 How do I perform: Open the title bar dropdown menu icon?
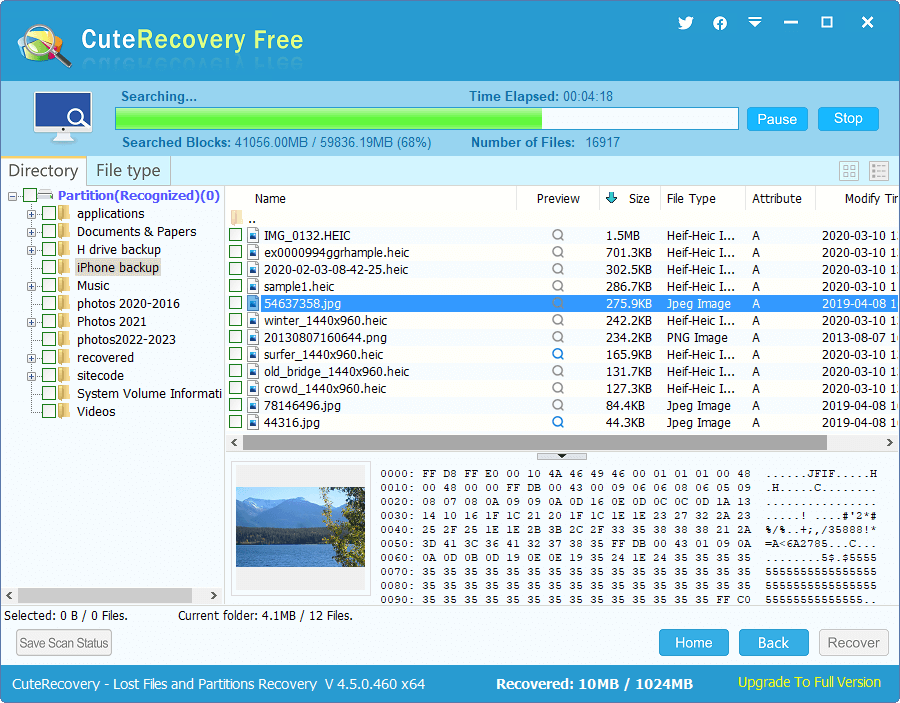(755, 23)
